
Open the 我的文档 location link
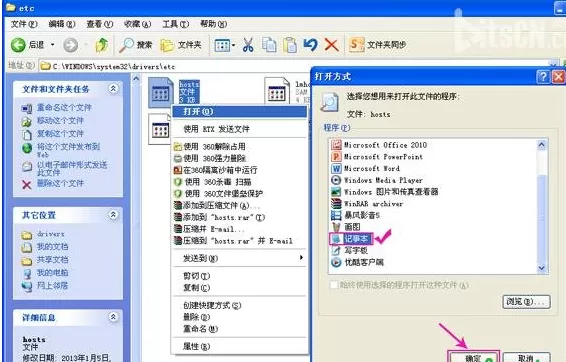coord(52,247)
